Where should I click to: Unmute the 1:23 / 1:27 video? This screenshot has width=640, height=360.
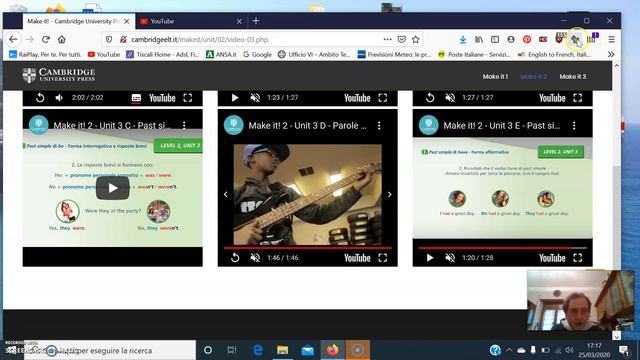(x=255, y=98)
